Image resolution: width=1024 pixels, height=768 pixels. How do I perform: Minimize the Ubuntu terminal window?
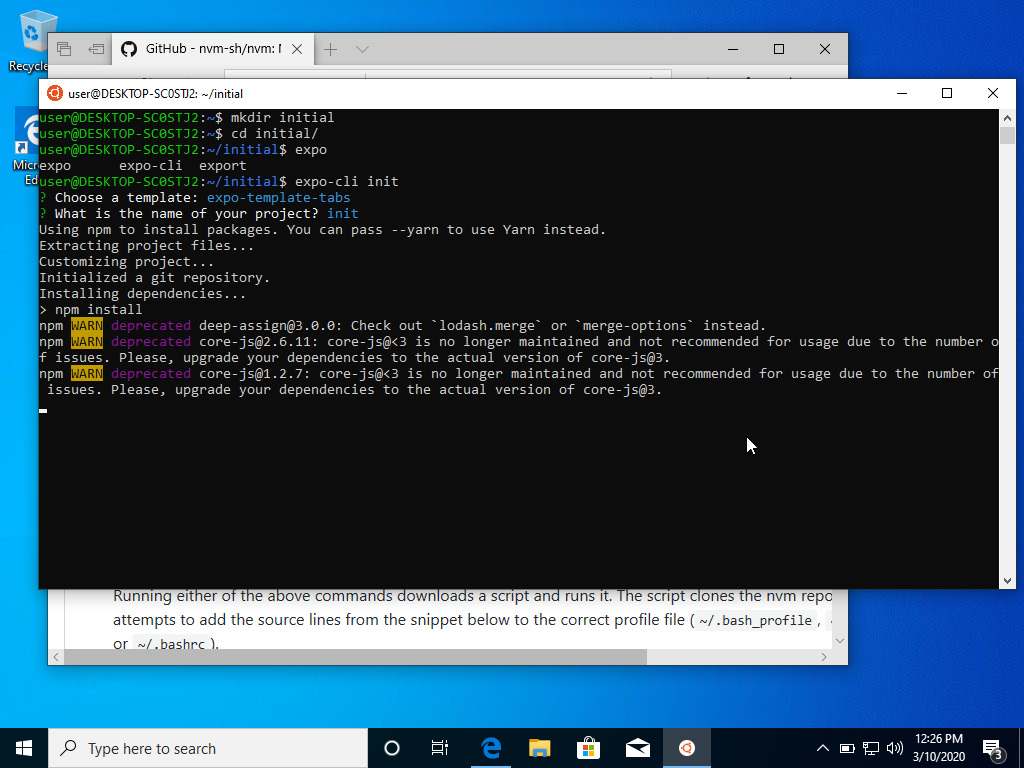tap(902, 93)
